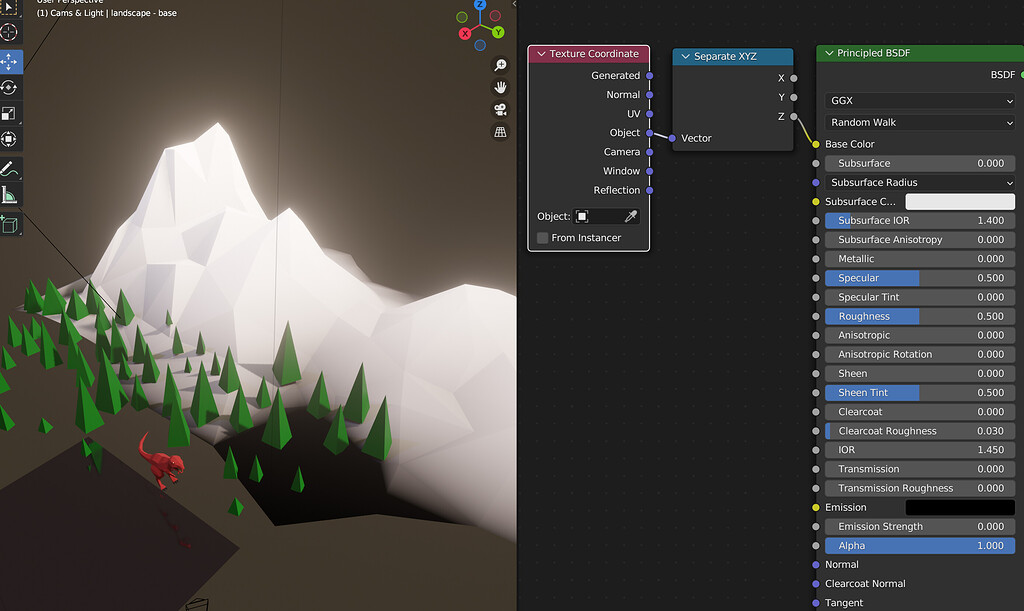Click the Alpha value slider
Image resolution: width=1024 pixels, height=611 pixels.
click(x=920, y=546)
